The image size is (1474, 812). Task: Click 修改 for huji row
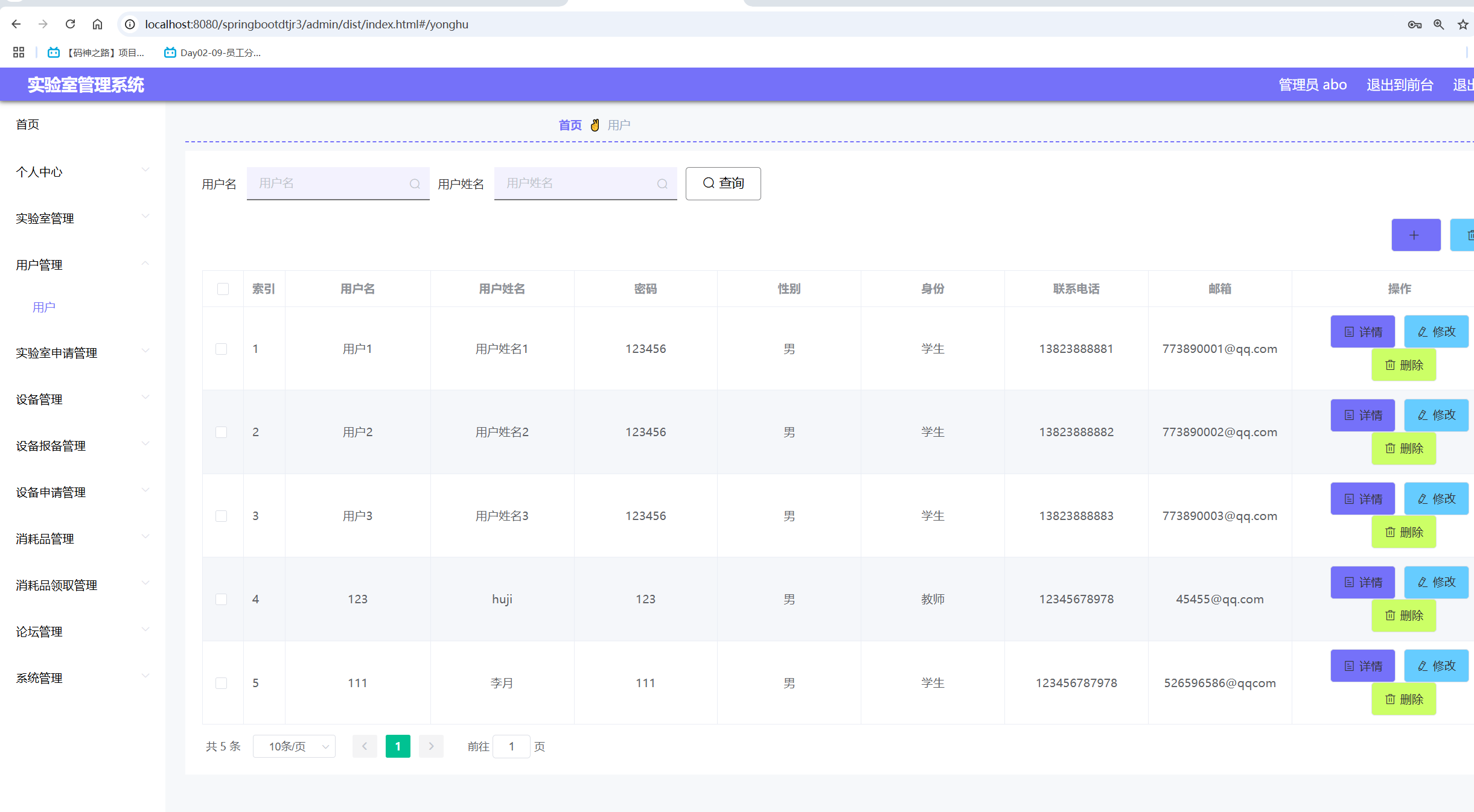1436,582
